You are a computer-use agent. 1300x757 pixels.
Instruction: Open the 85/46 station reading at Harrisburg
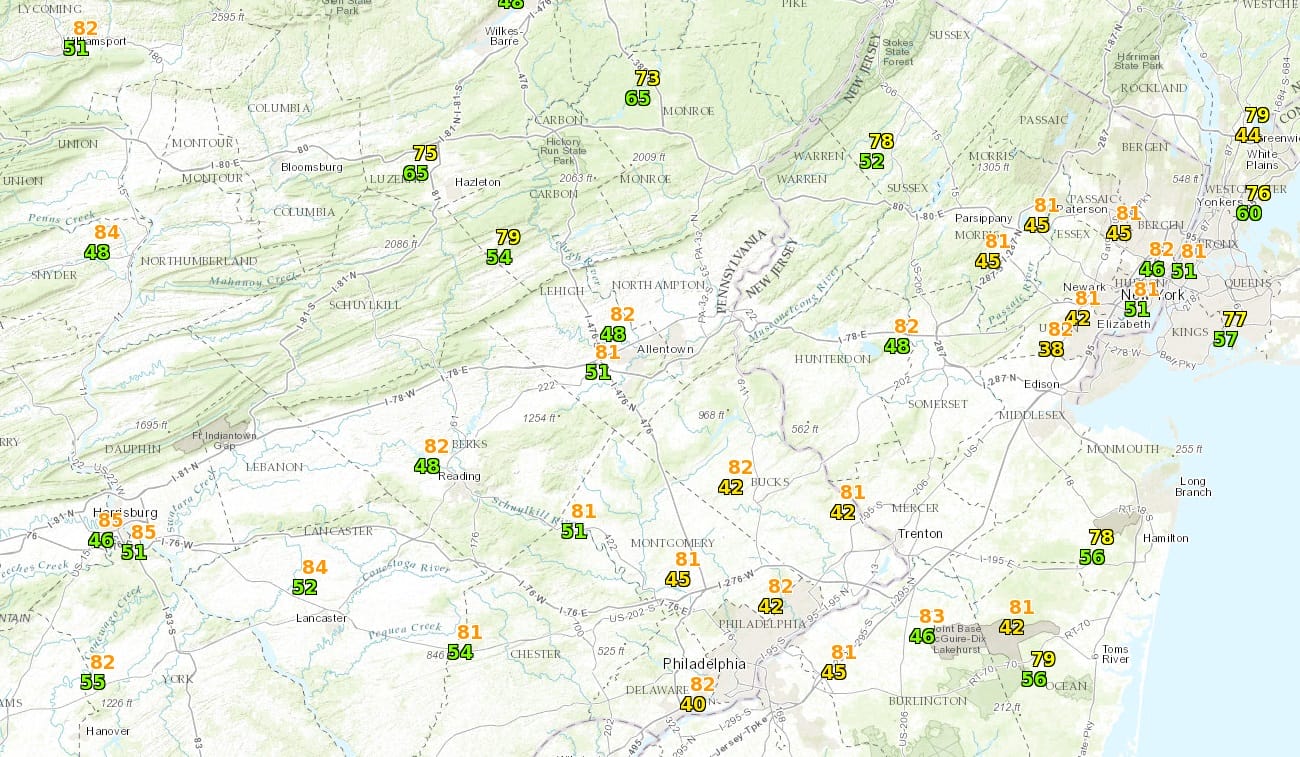(x=106, y=530)
